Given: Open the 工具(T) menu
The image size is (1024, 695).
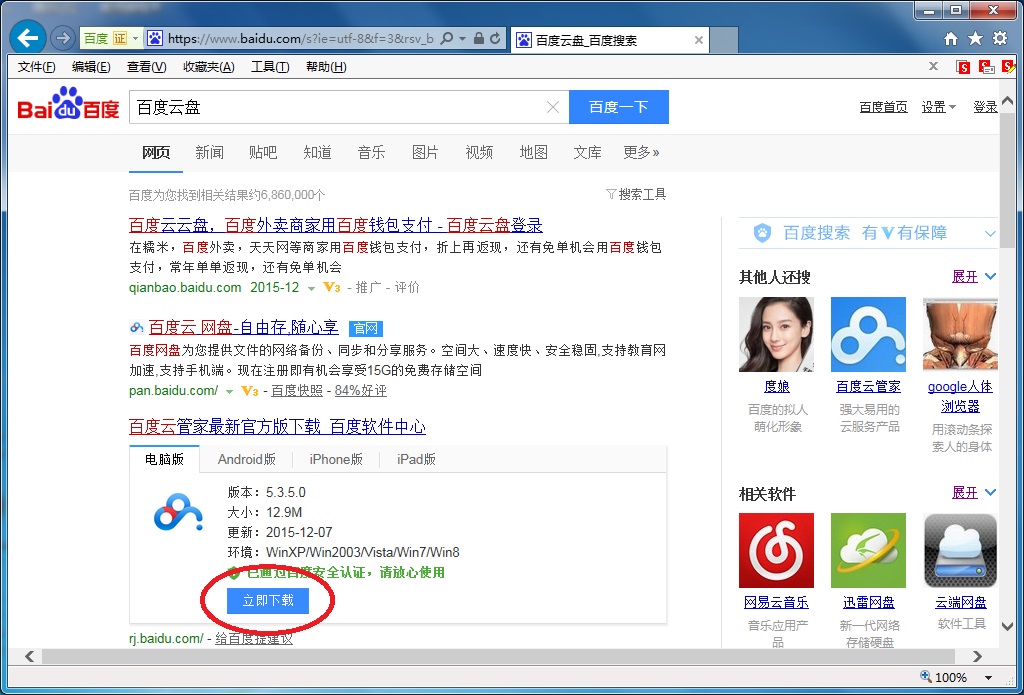Looking at the screenshot, I should [x=270, y=67].
